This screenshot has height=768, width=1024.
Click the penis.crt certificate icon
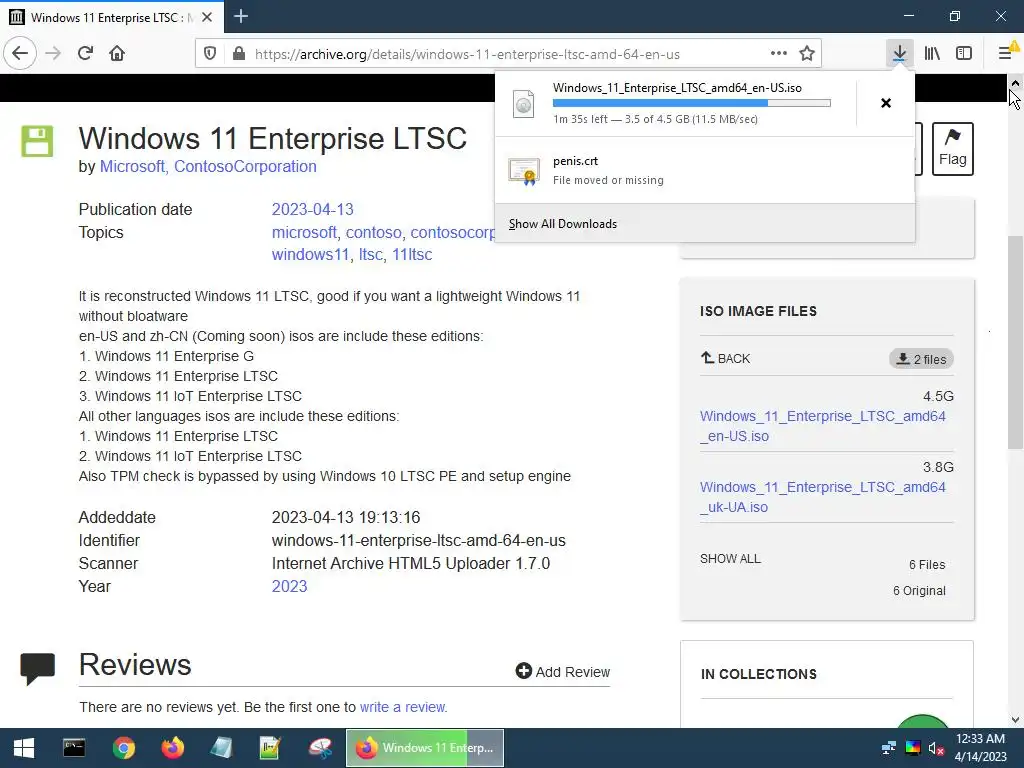tap(524, 171)
